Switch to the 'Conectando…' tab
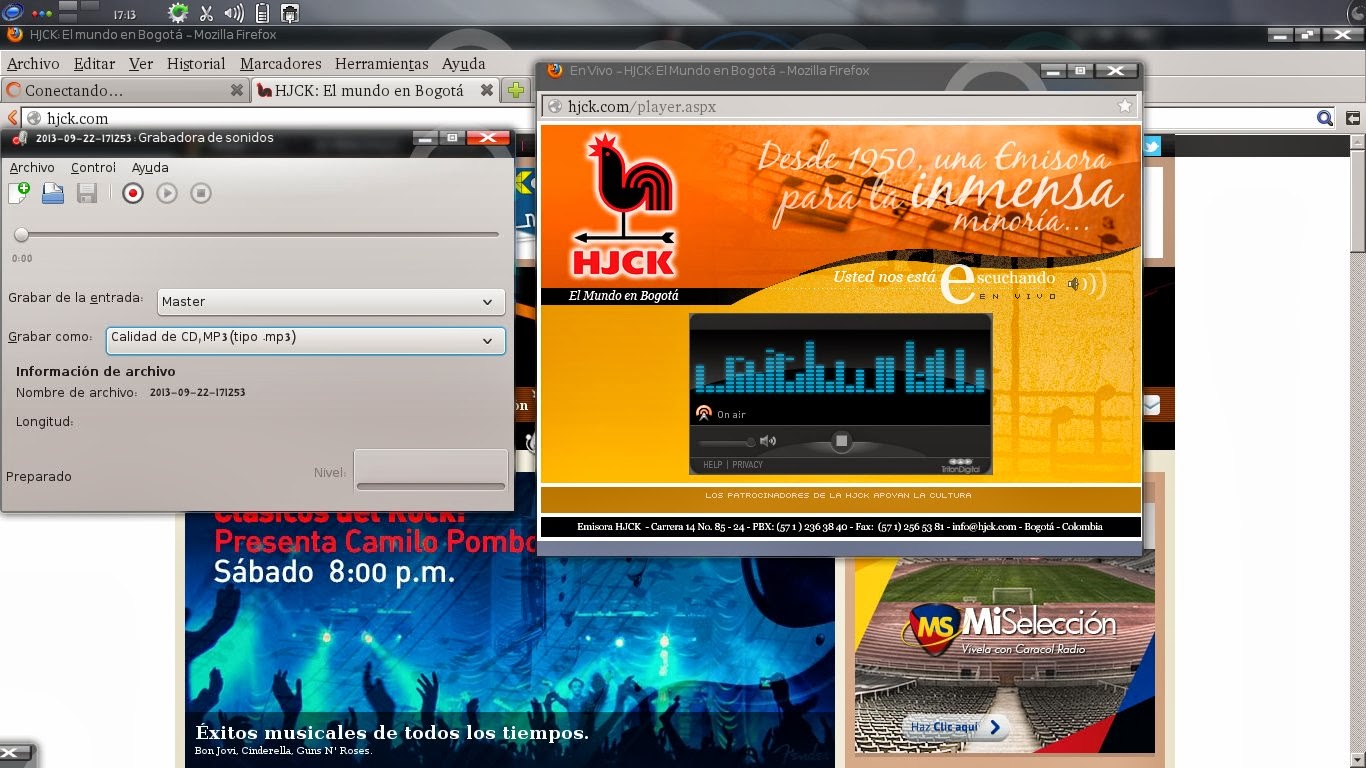 [x=125, y=90]
